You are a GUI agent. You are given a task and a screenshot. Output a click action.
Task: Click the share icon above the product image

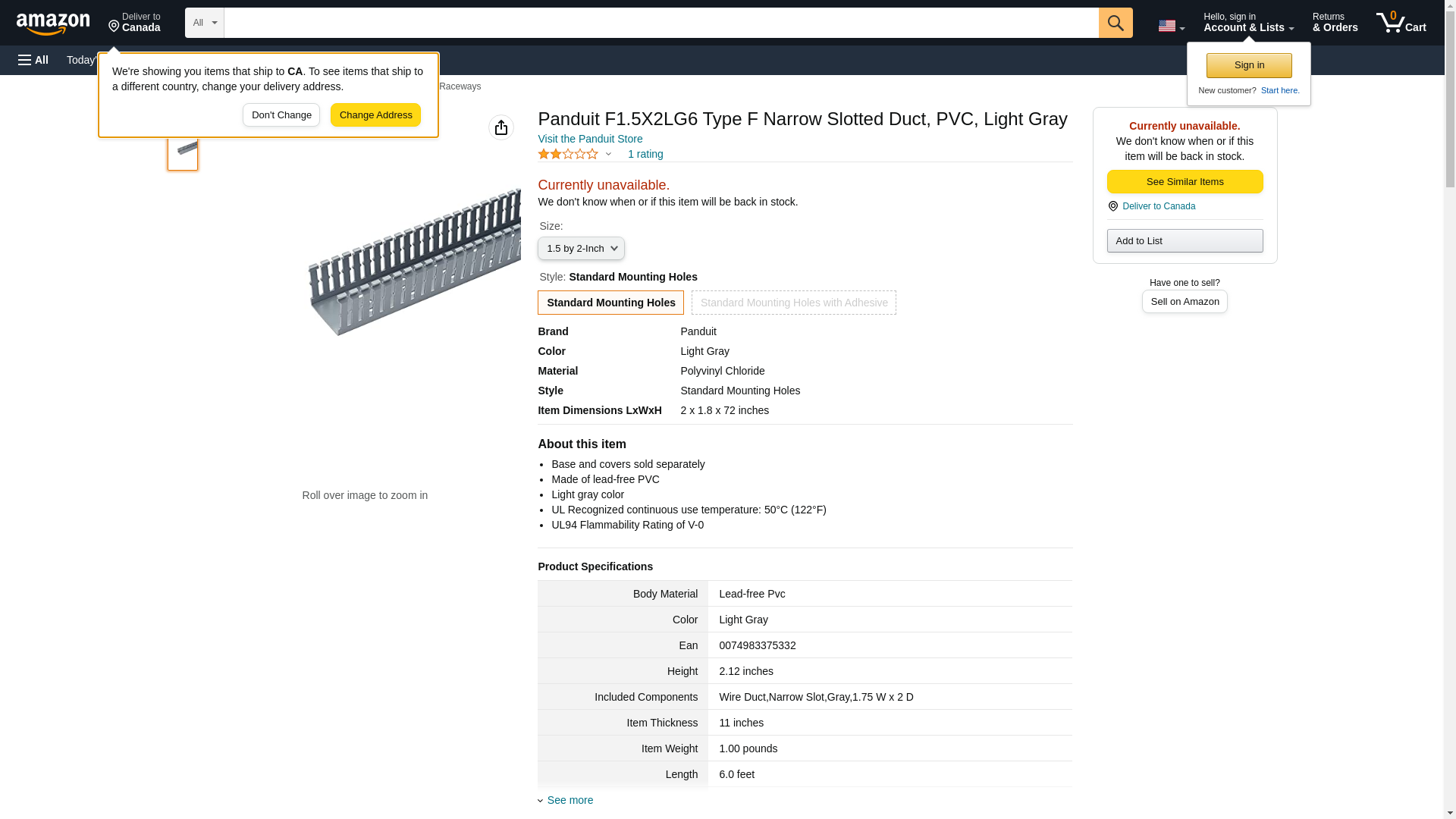tap(500, 127)
